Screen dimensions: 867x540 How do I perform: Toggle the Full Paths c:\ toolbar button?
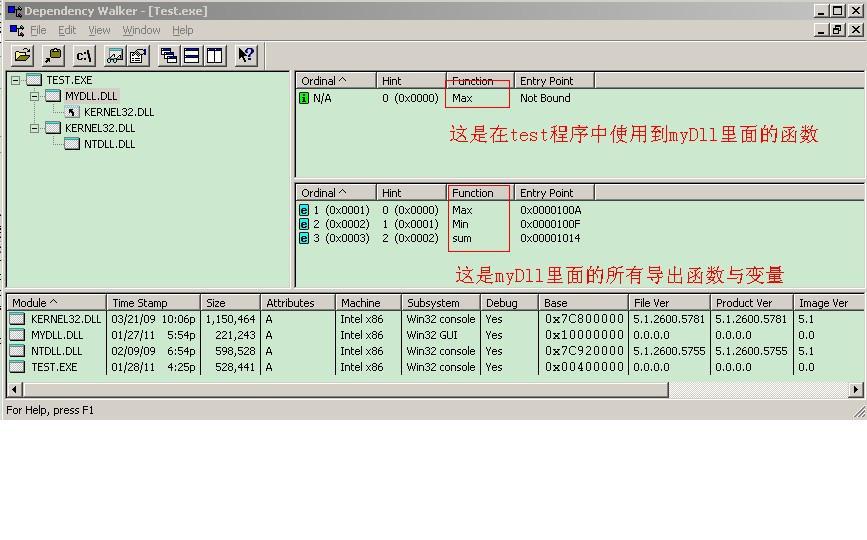pos(84,55)
